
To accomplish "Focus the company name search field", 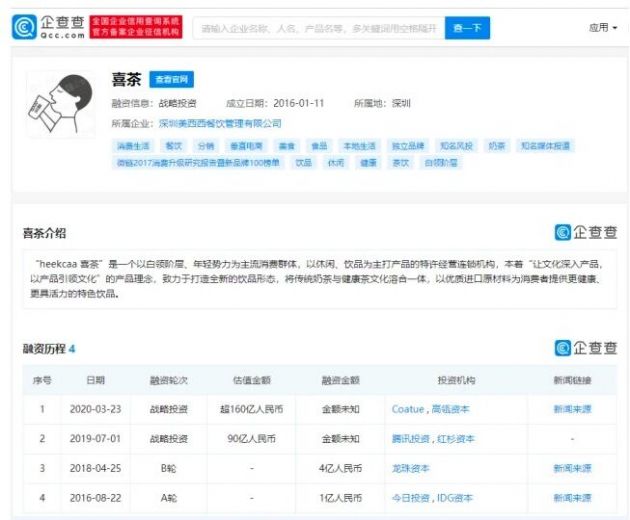I will pos(319,28).
